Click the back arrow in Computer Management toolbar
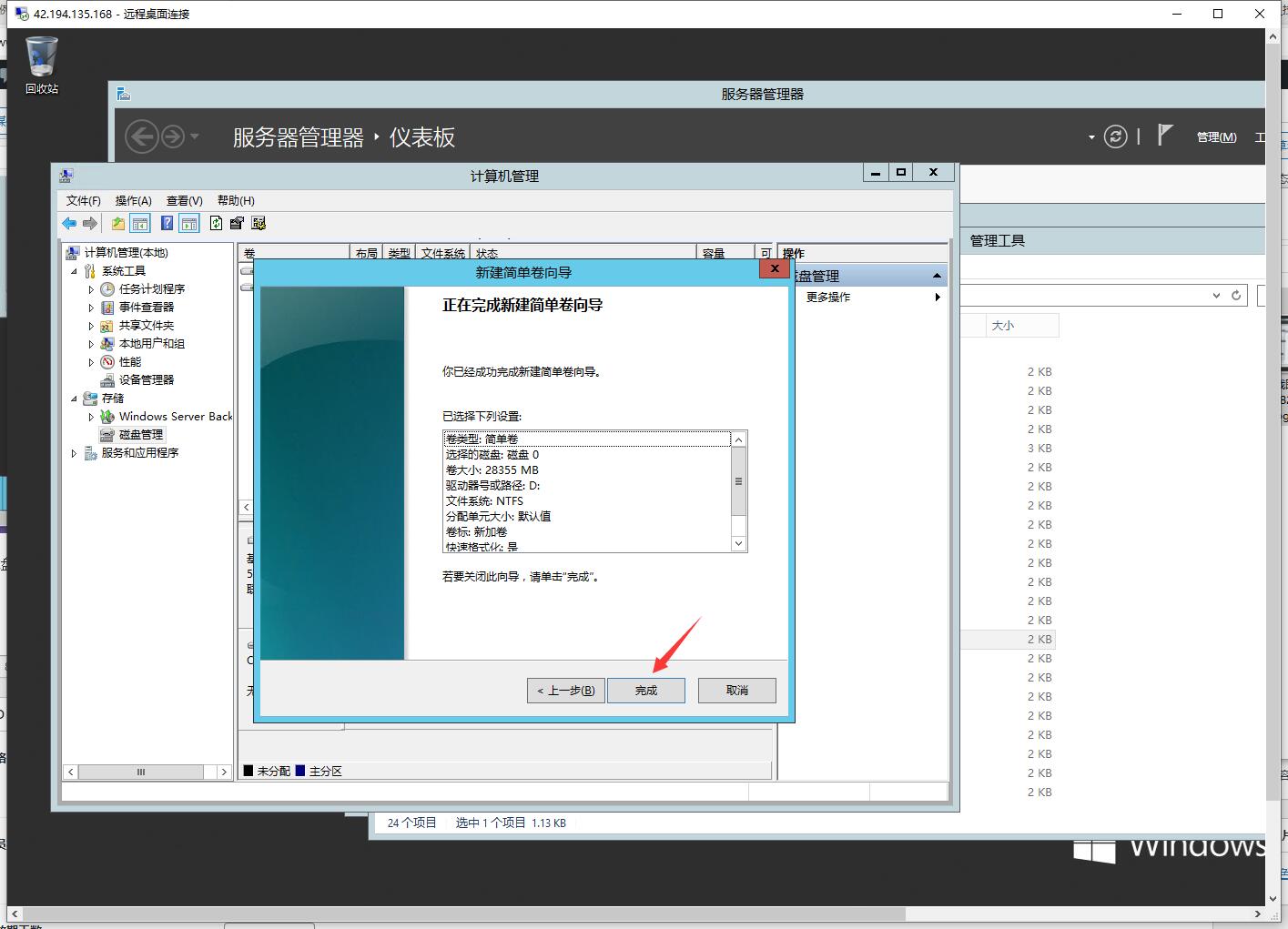Viewport: 1288px width, 929px height. coord(68,223)
